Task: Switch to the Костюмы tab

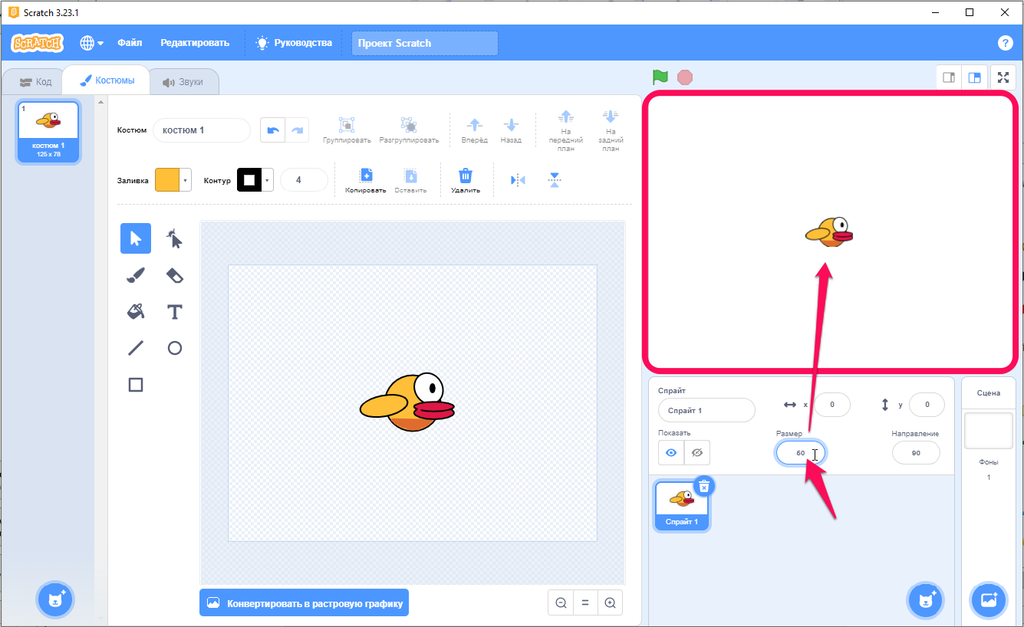Action: tap(106, 80)
